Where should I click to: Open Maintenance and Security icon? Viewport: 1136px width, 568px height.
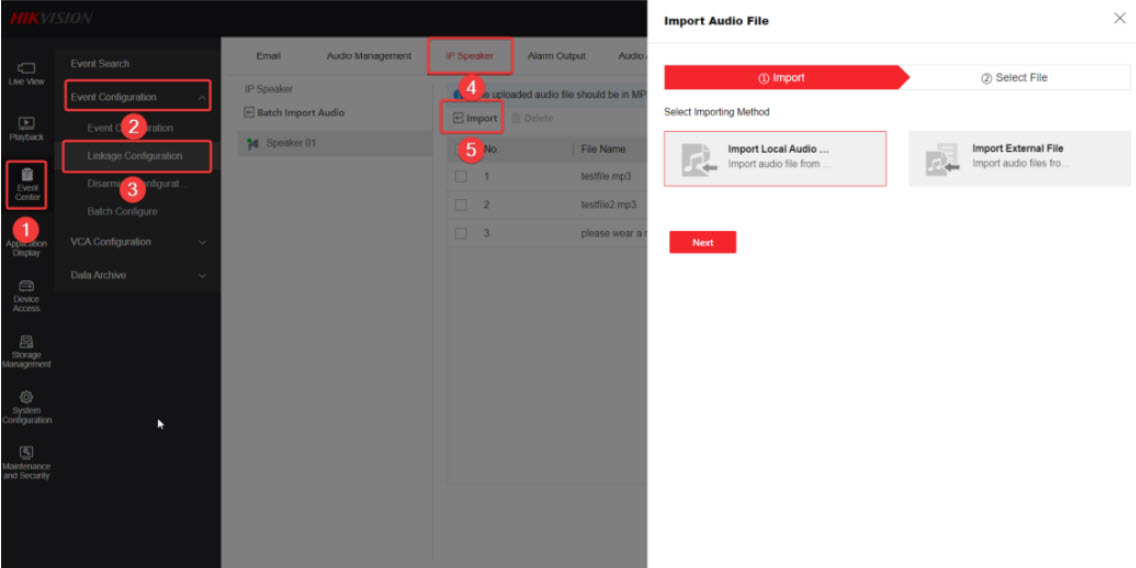tap(27, 461)
